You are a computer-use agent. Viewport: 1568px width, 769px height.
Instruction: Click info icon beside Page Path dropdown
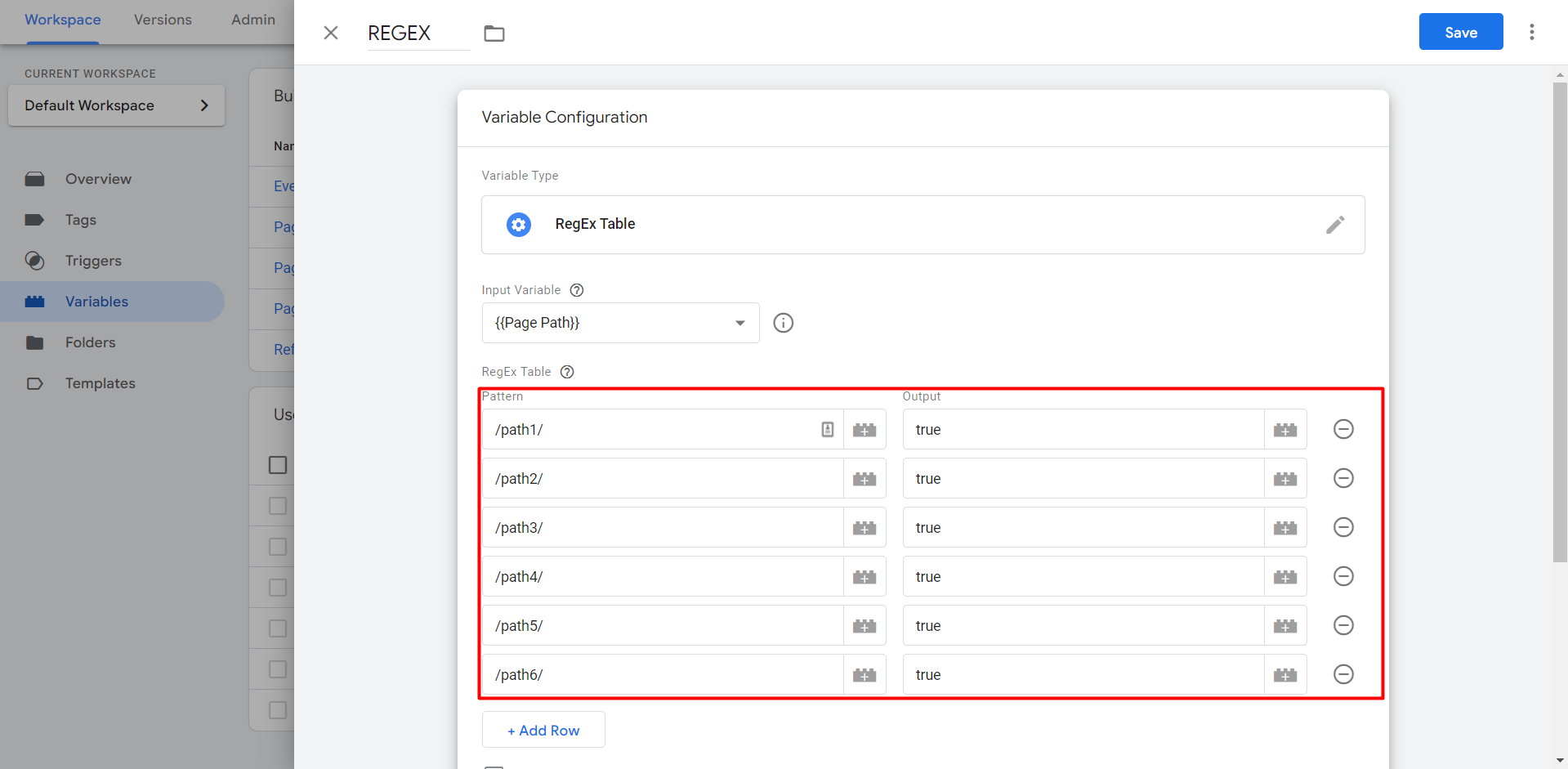tap(784, 323)
